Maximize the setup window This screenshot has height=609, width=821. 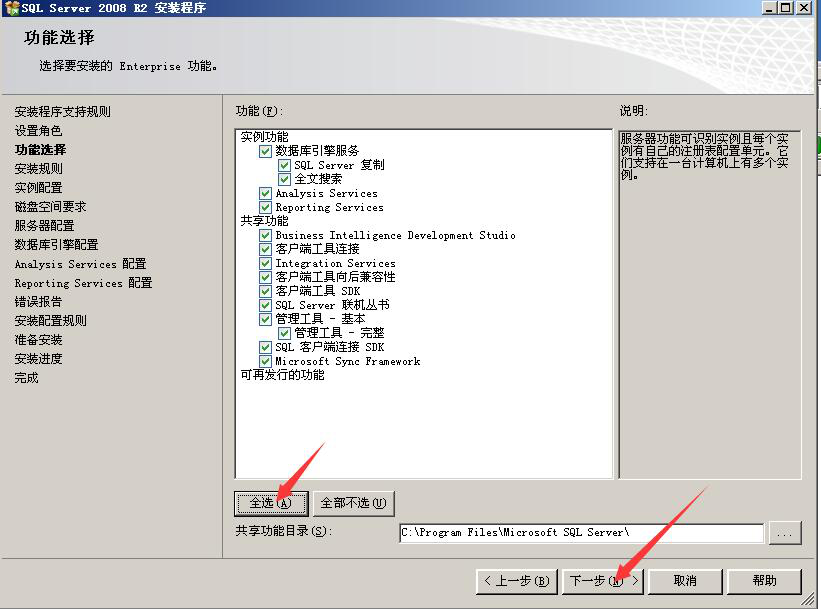785,7
